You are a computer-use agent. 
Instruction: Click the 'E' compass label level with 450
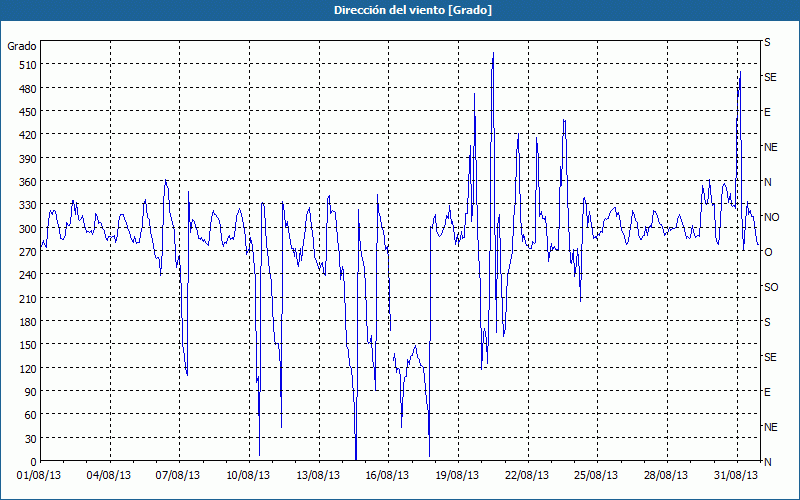(x=767, y=112)
